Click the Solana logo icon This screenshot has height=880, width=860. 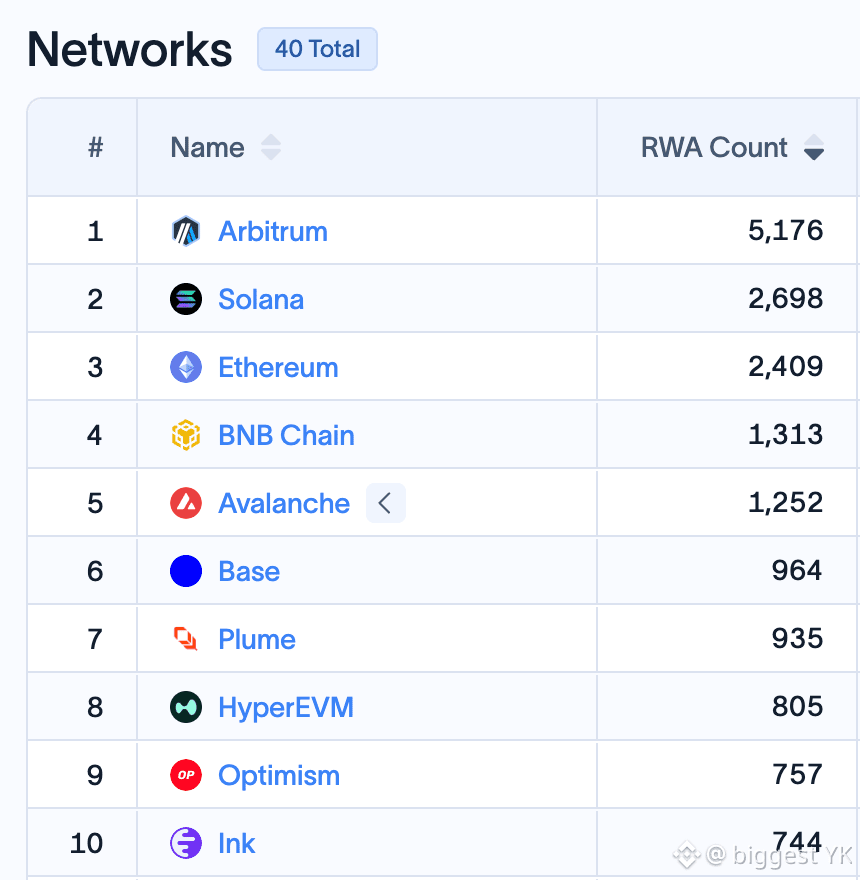pos(186,299)
